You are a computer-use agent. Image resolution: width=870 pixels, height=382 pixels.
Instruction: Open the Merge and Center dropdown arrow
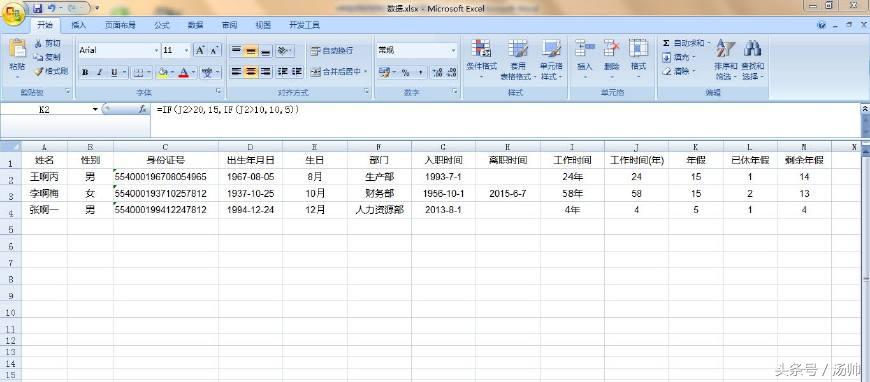[x=366, y=72]
